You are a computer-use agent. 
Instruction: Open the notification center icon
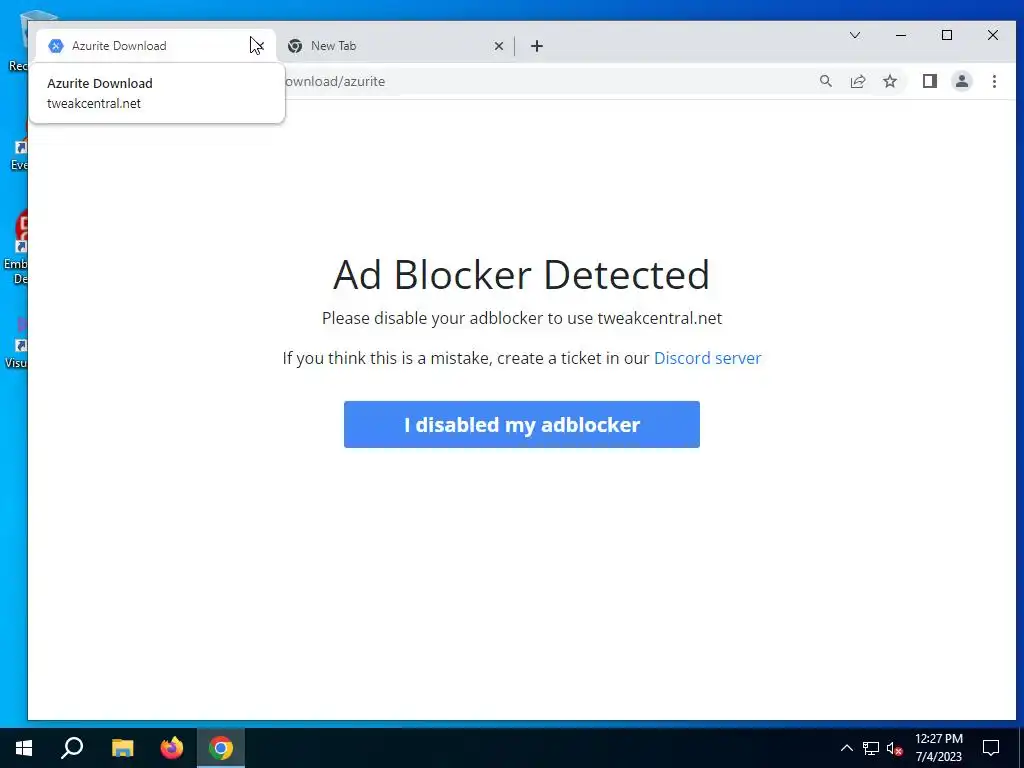(x=991, y=748)
